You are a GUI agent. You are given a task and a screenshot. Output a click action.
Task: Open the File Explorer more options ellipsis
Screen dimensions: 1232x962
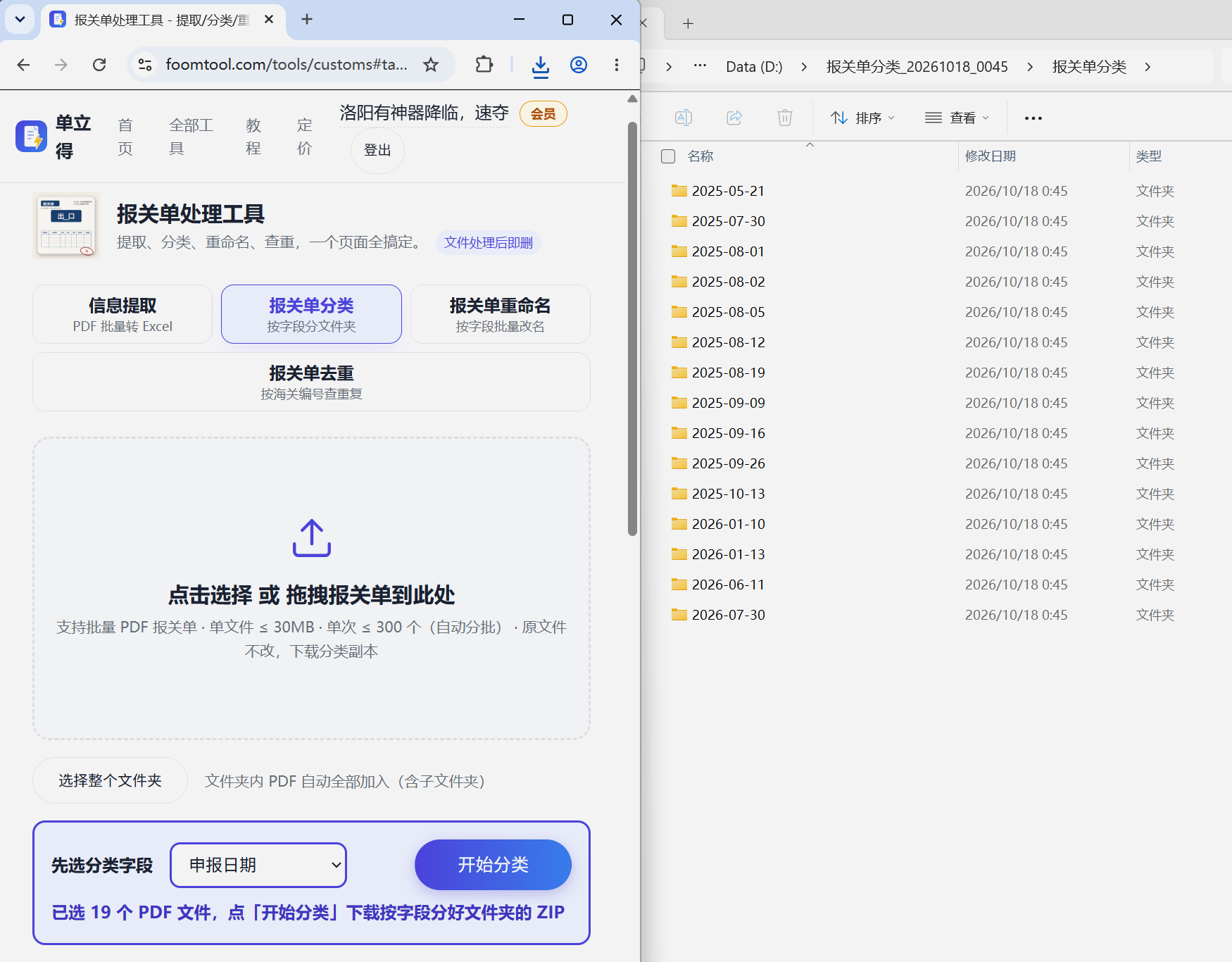(1033, 118)
